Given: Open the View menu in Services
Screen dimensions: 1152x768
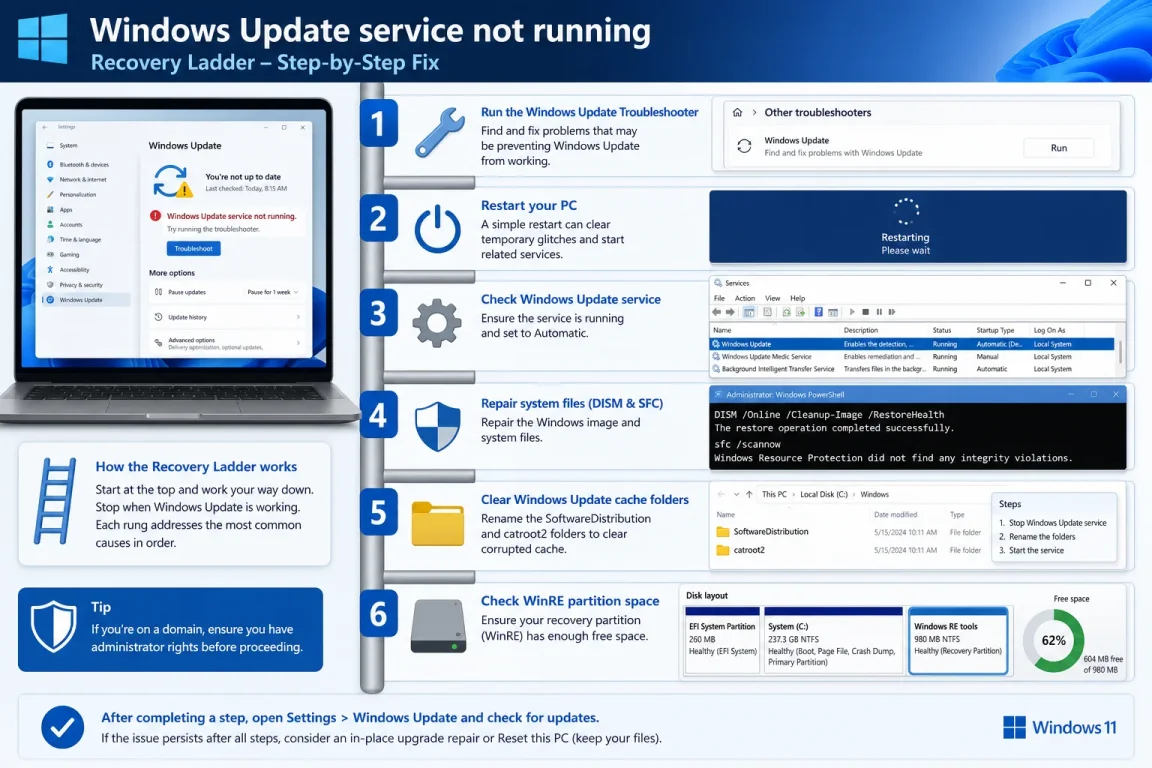Looking at the screenshot, I should [x=773, y=298].
